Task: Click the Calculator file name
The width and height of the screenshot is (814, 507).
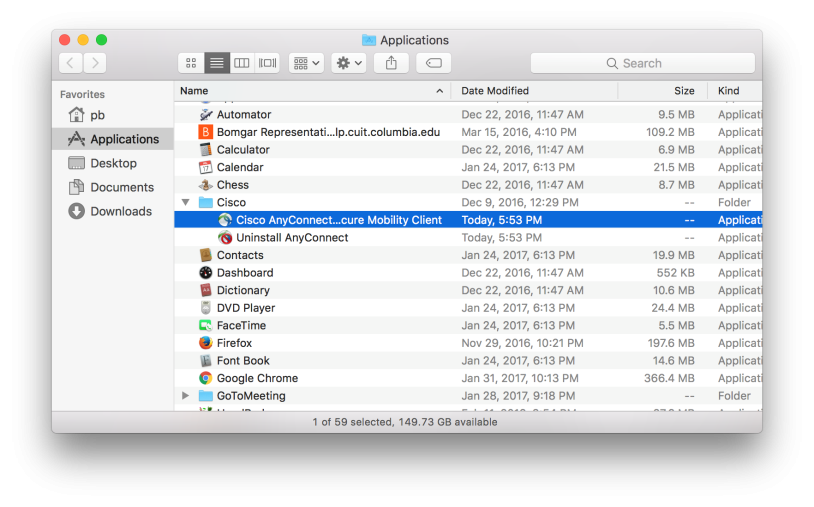Action: pos(243,149)
